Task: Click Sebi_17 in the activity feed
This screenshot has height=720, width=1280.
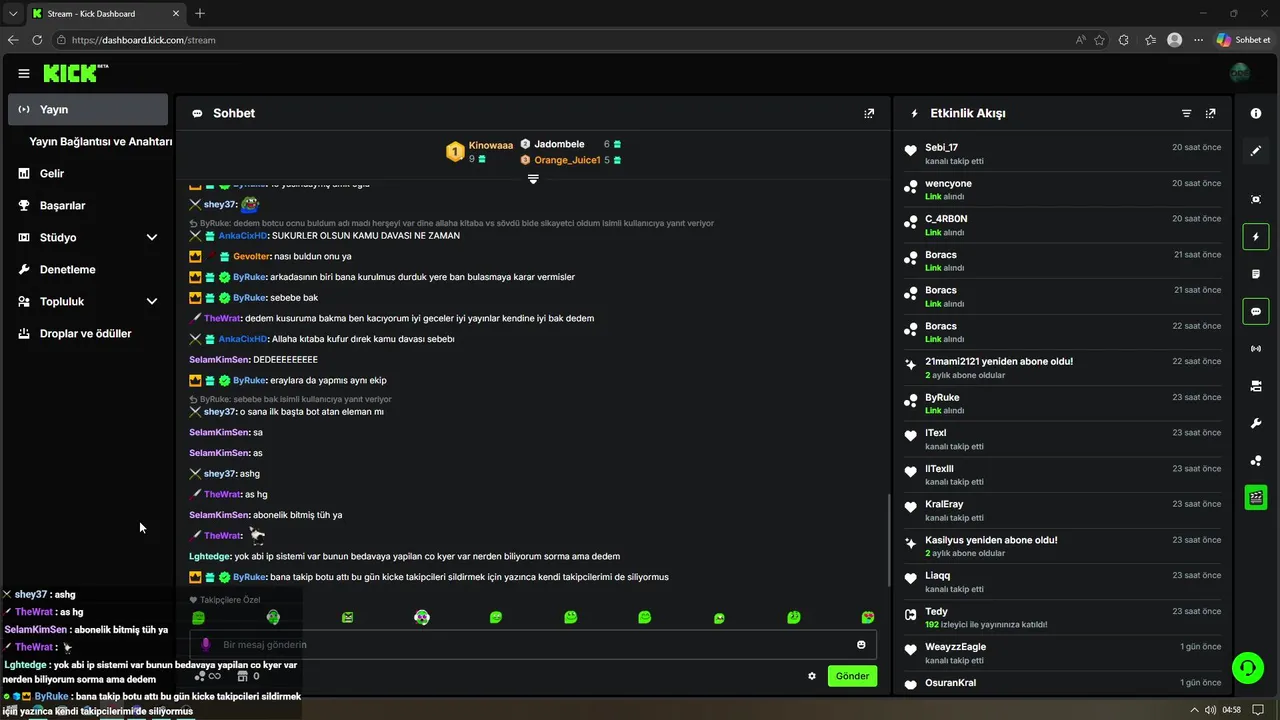Action: 941,147
